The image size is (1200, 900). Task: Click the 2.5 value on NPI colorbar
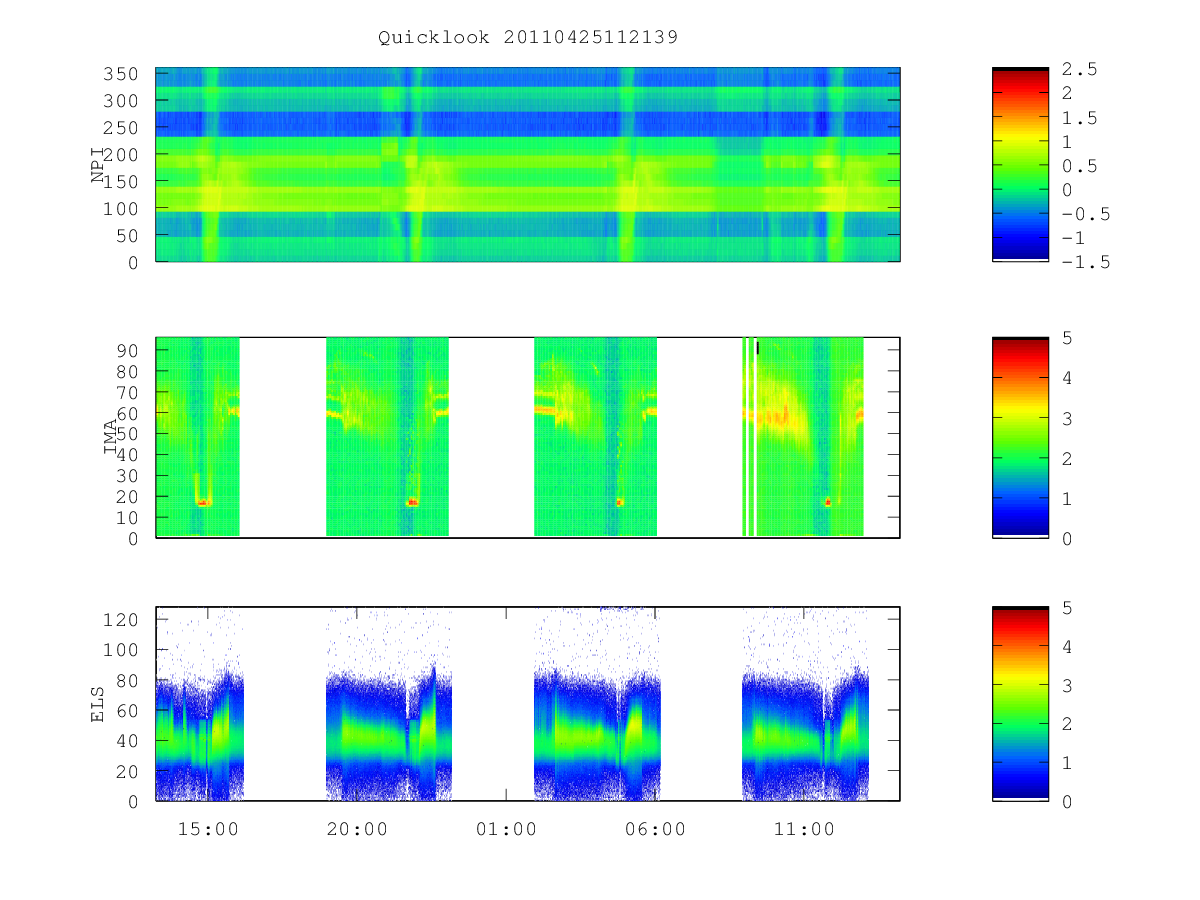[x=1079, y=69]
